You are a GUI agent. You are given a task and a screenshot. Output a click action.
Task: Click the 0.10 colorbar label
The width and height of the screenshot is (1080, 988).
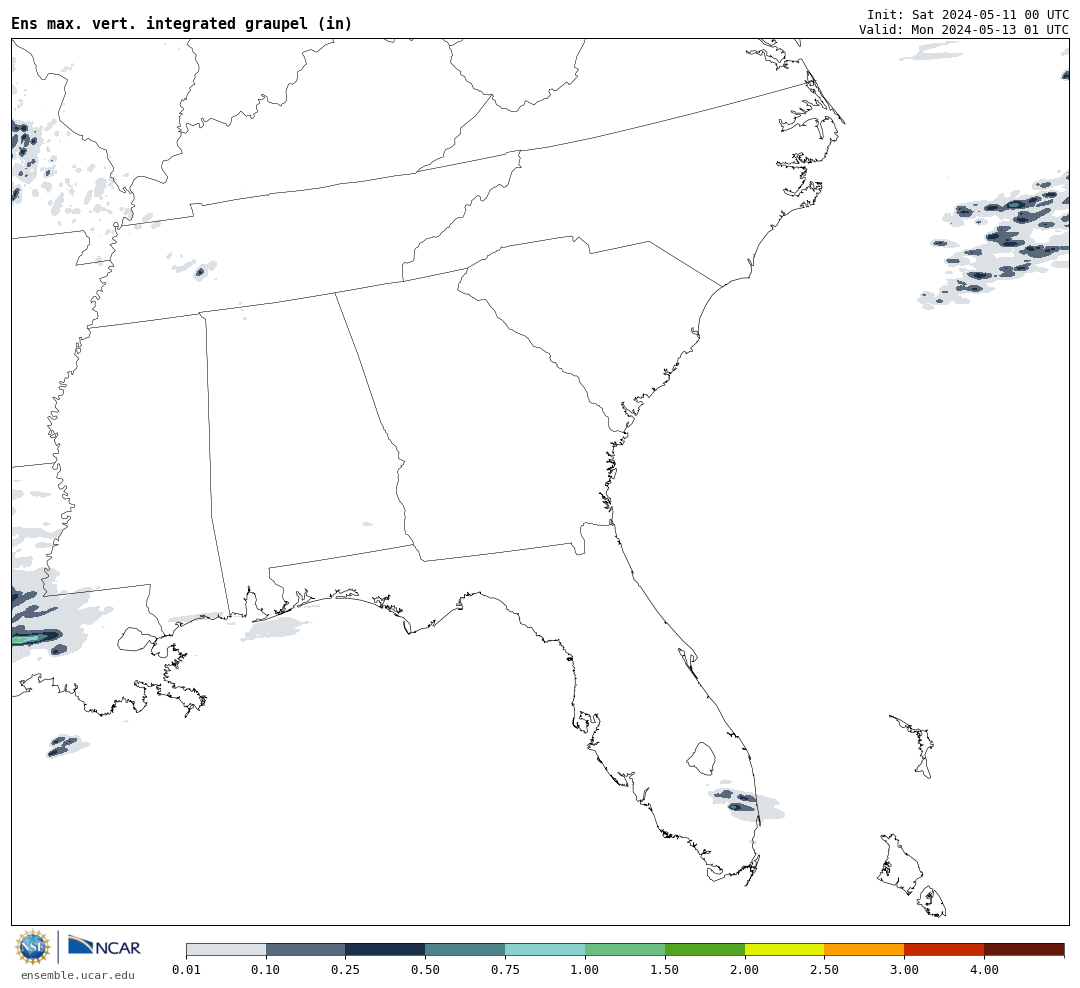[266, 970]
